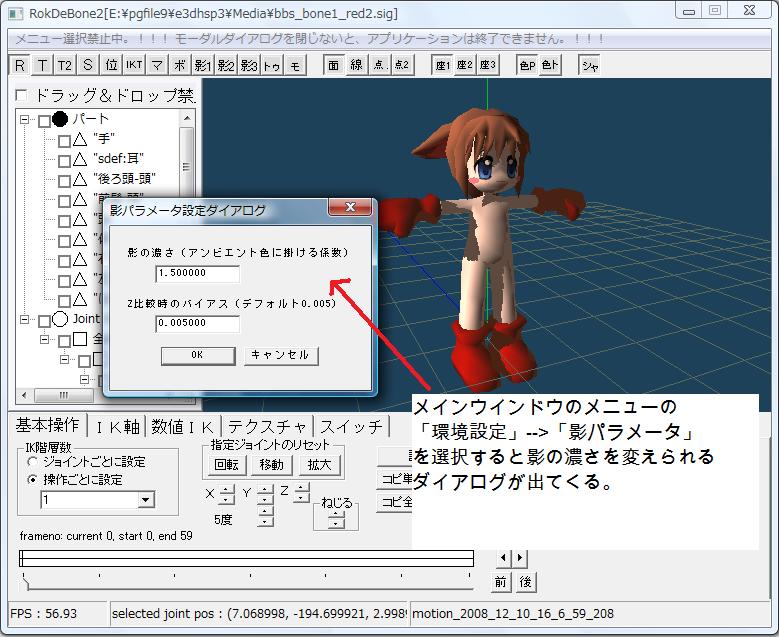Click the 座2 toolbar button
The image size is (779, 637).
tap(465, 65)
